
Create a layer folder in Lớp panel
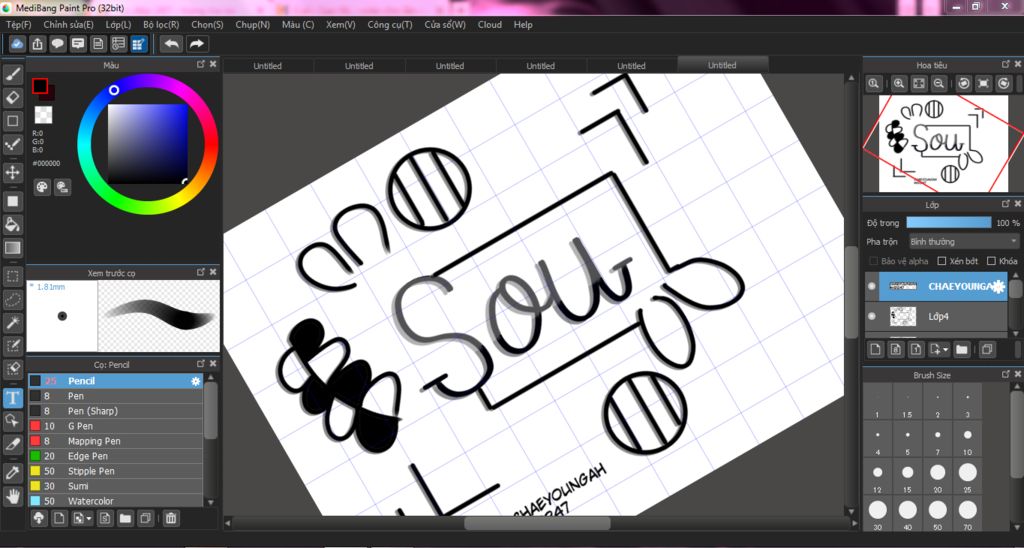click(961, 349)
